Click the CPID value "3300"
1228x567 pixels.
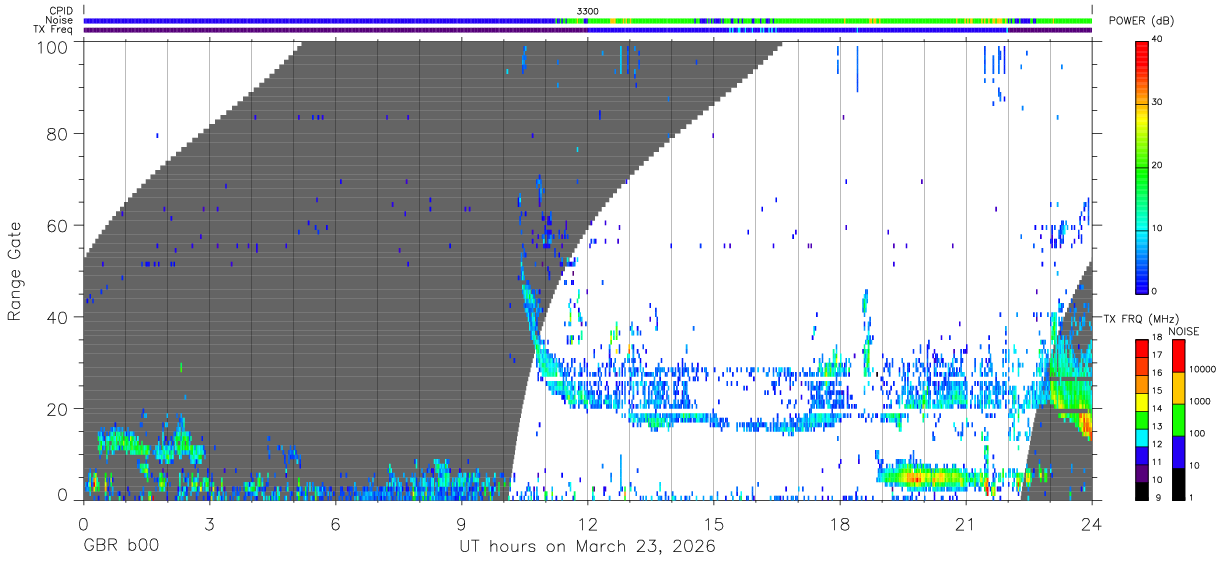(x=588, y=11)
